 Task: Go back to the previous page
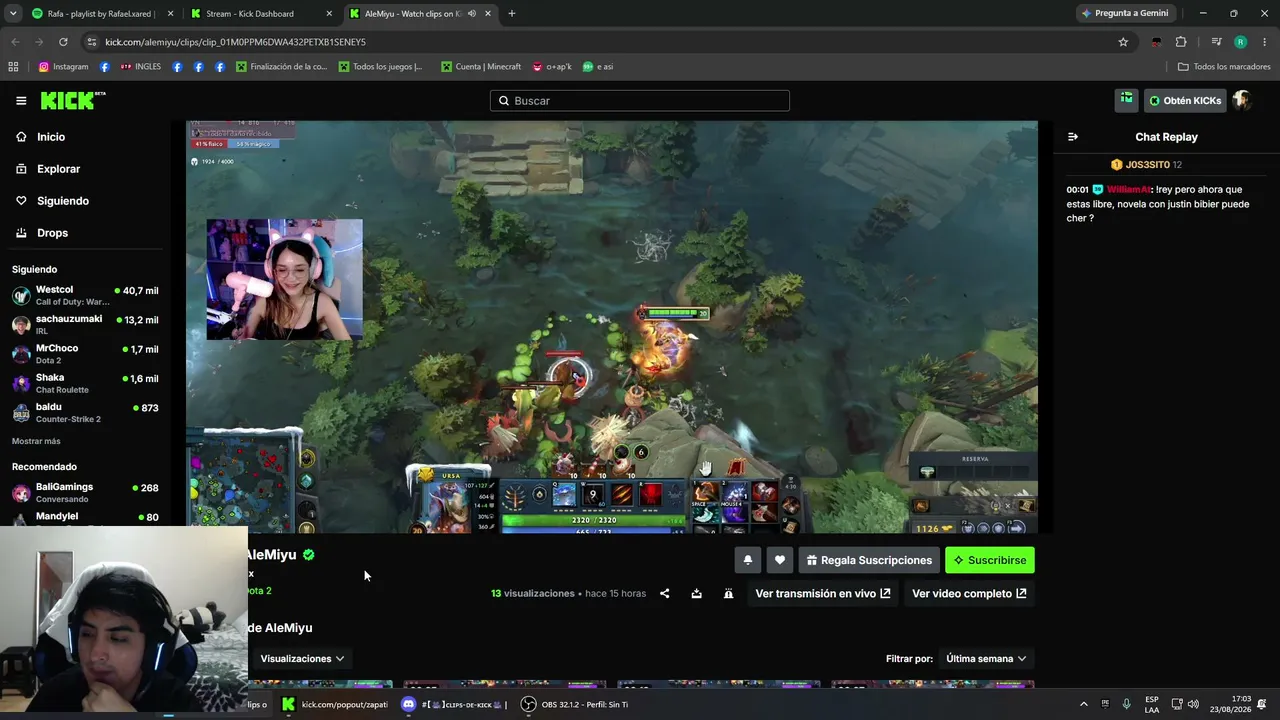pos(15,42)
